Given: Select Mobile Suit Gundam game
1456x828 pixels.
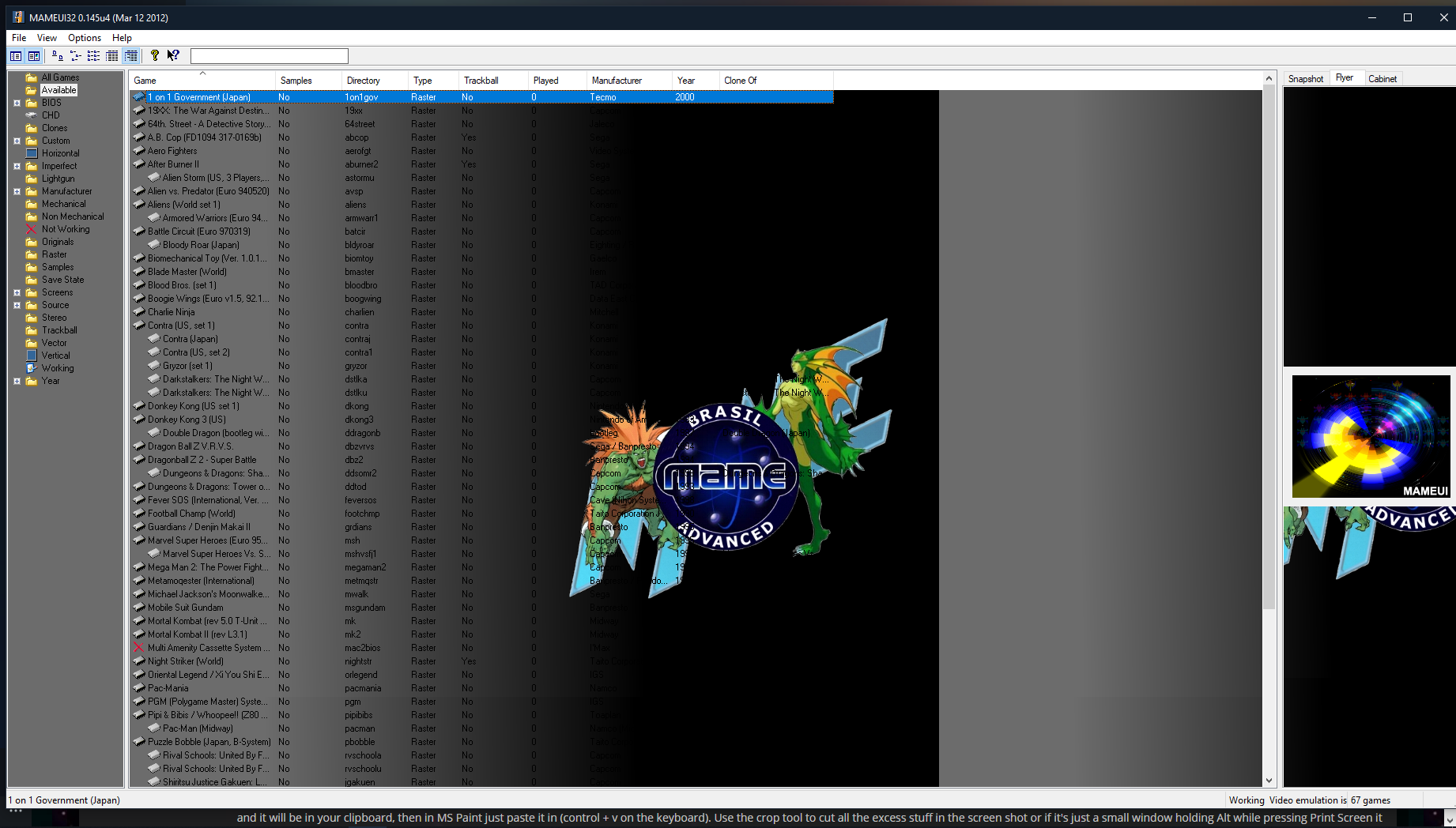Looking at the screenshot, I should tap(185, 608).
